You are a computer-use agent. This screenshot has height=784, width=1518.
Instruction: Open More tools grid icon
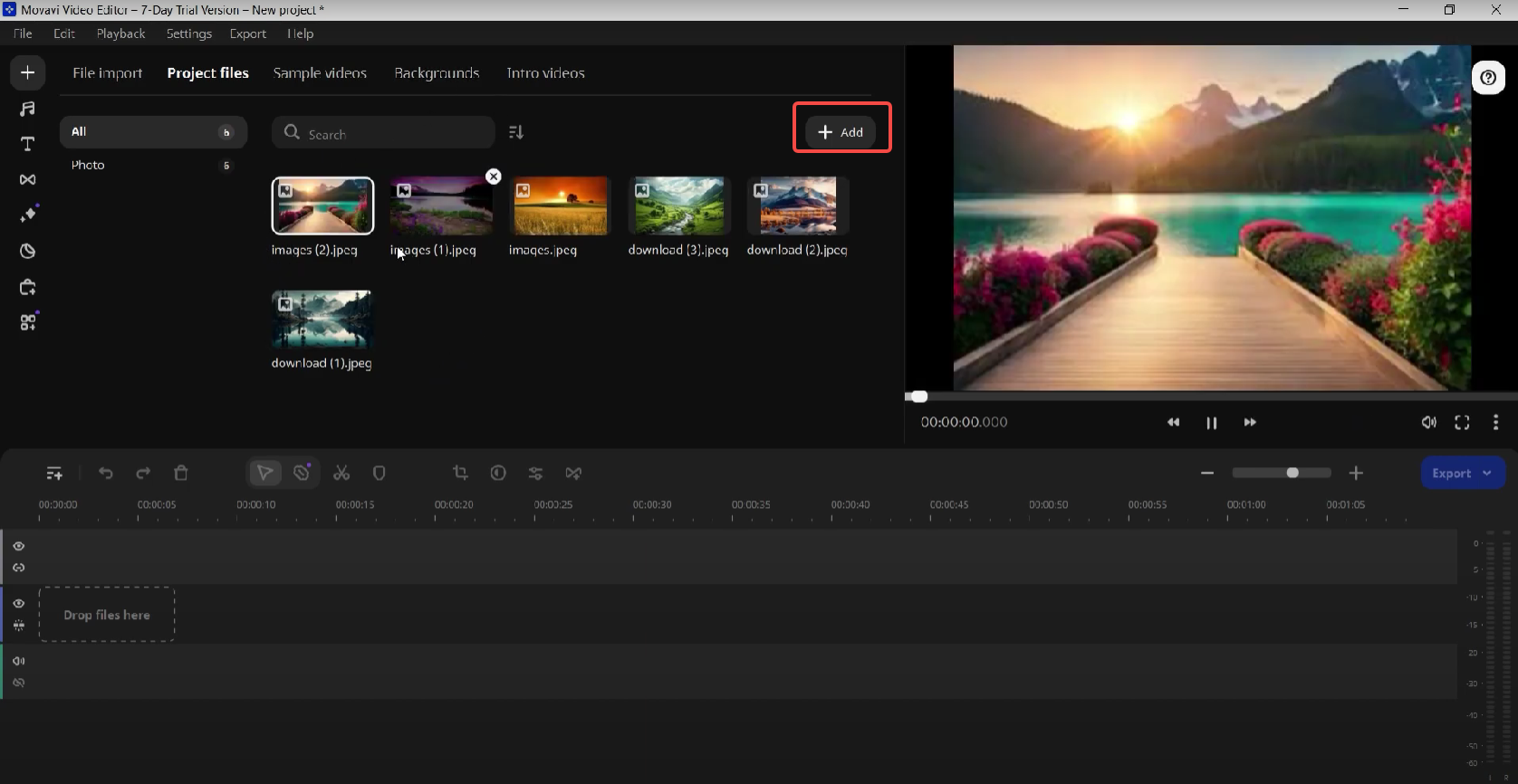click(28, 321)
